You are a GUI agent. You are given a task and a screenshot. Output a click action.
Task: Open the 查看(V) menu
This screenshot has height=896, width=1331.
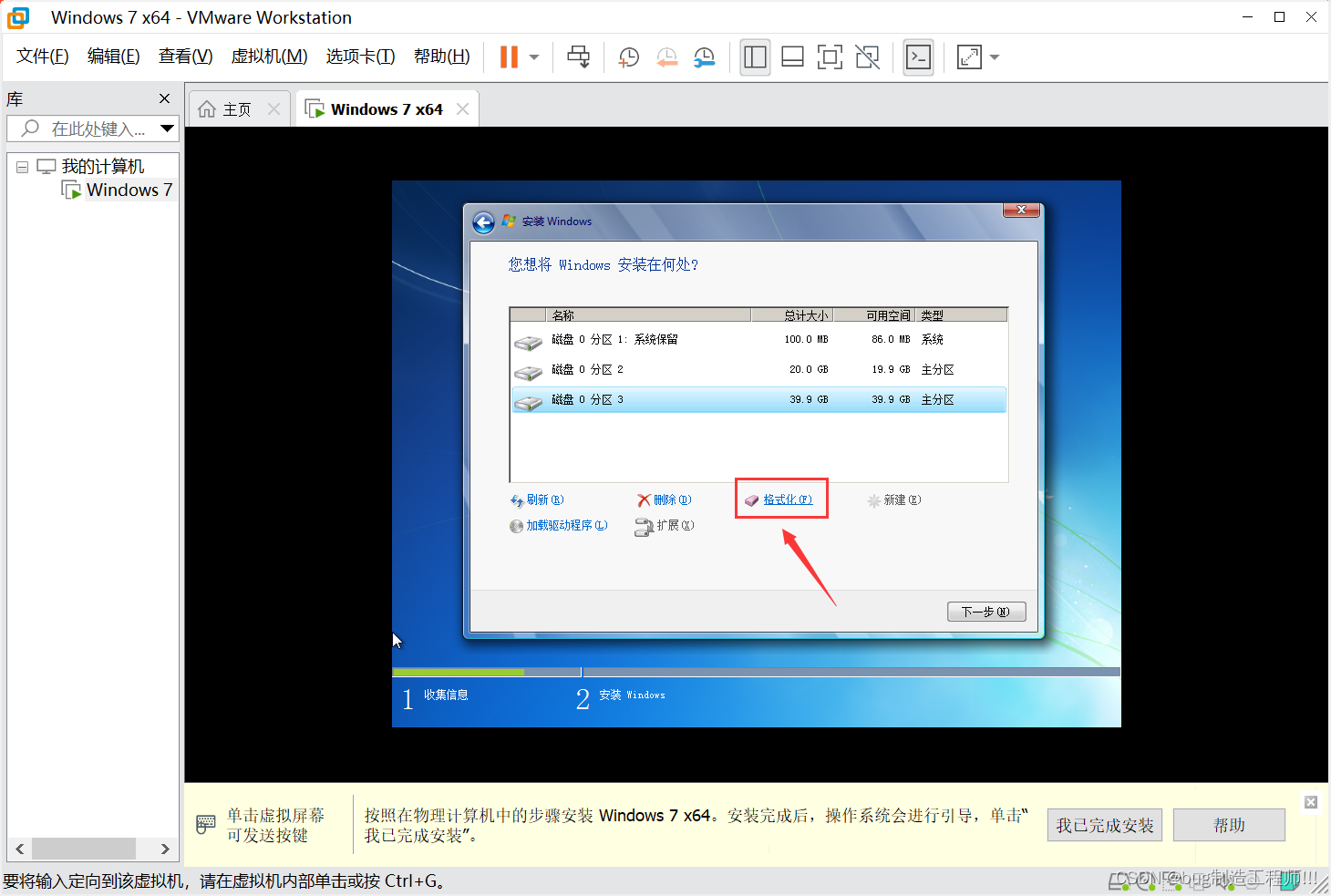(x=185, y=57)
